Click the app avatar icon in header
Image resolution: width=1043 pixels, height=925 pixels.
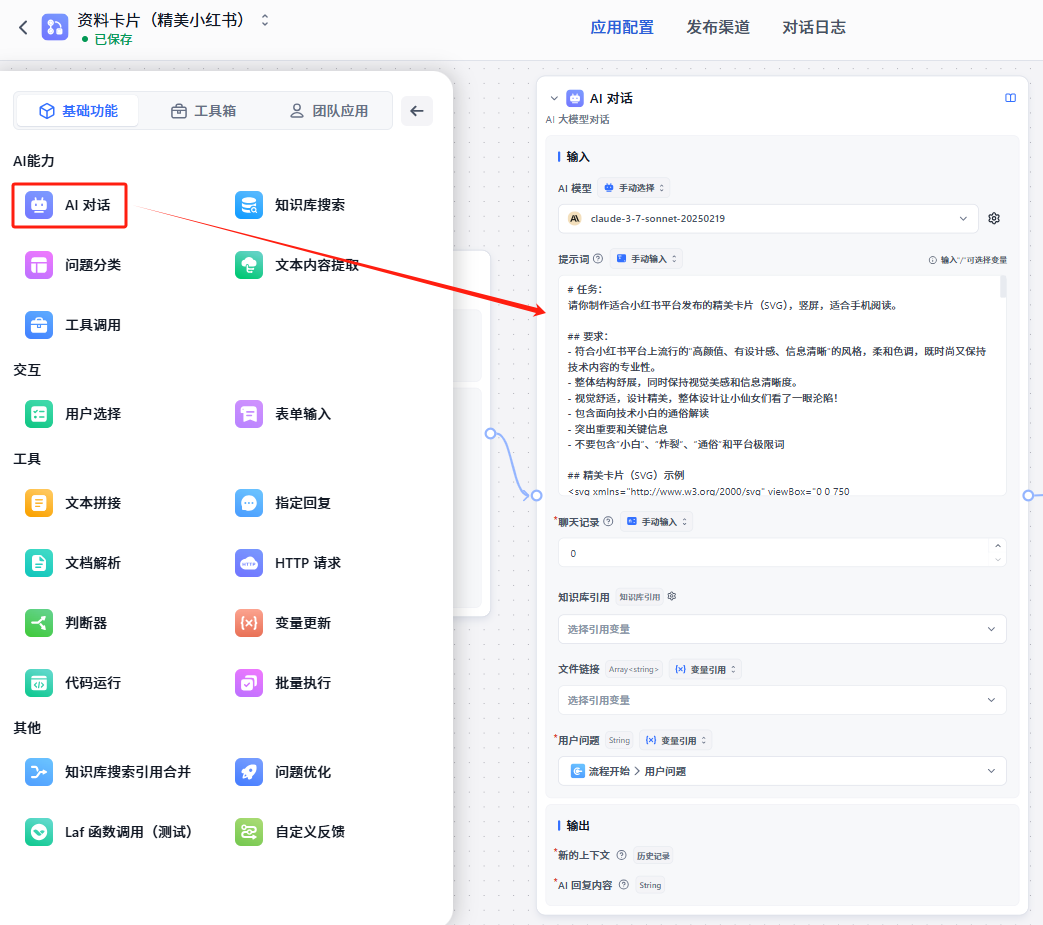(x=55, y=27)
